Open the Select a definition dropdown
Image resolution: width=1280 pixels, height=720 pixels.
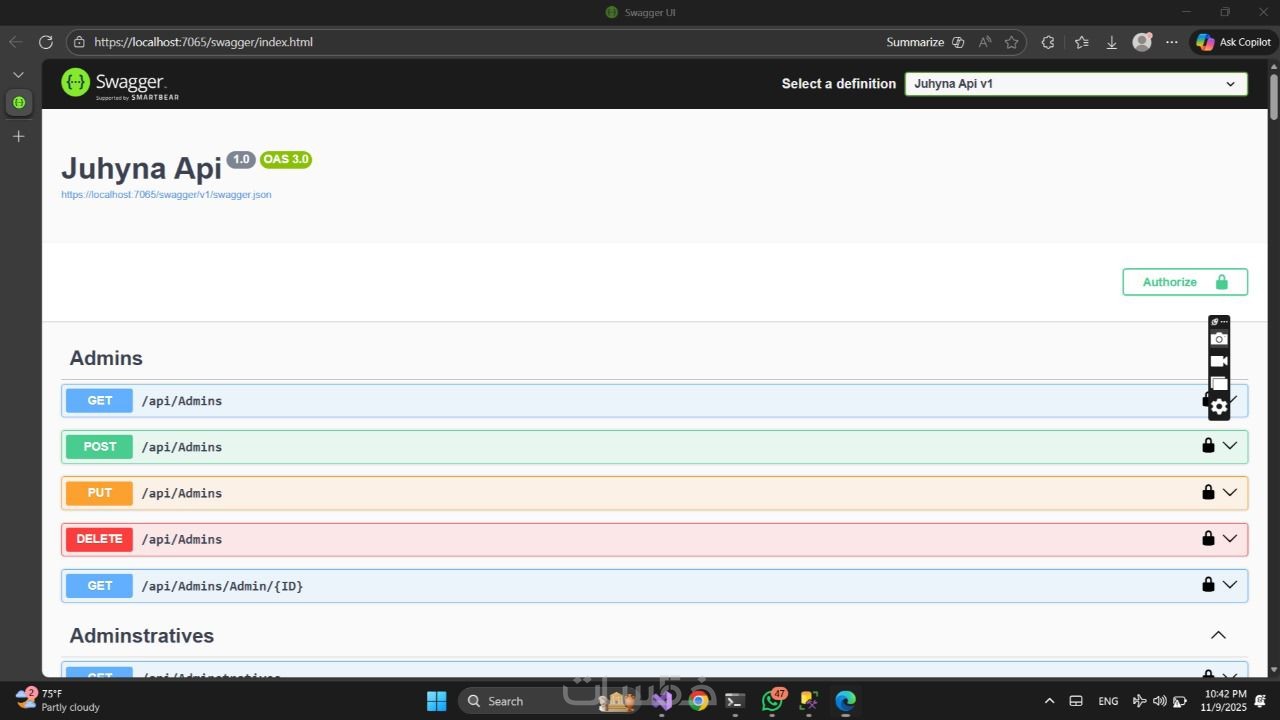(x=1076, y=84)
